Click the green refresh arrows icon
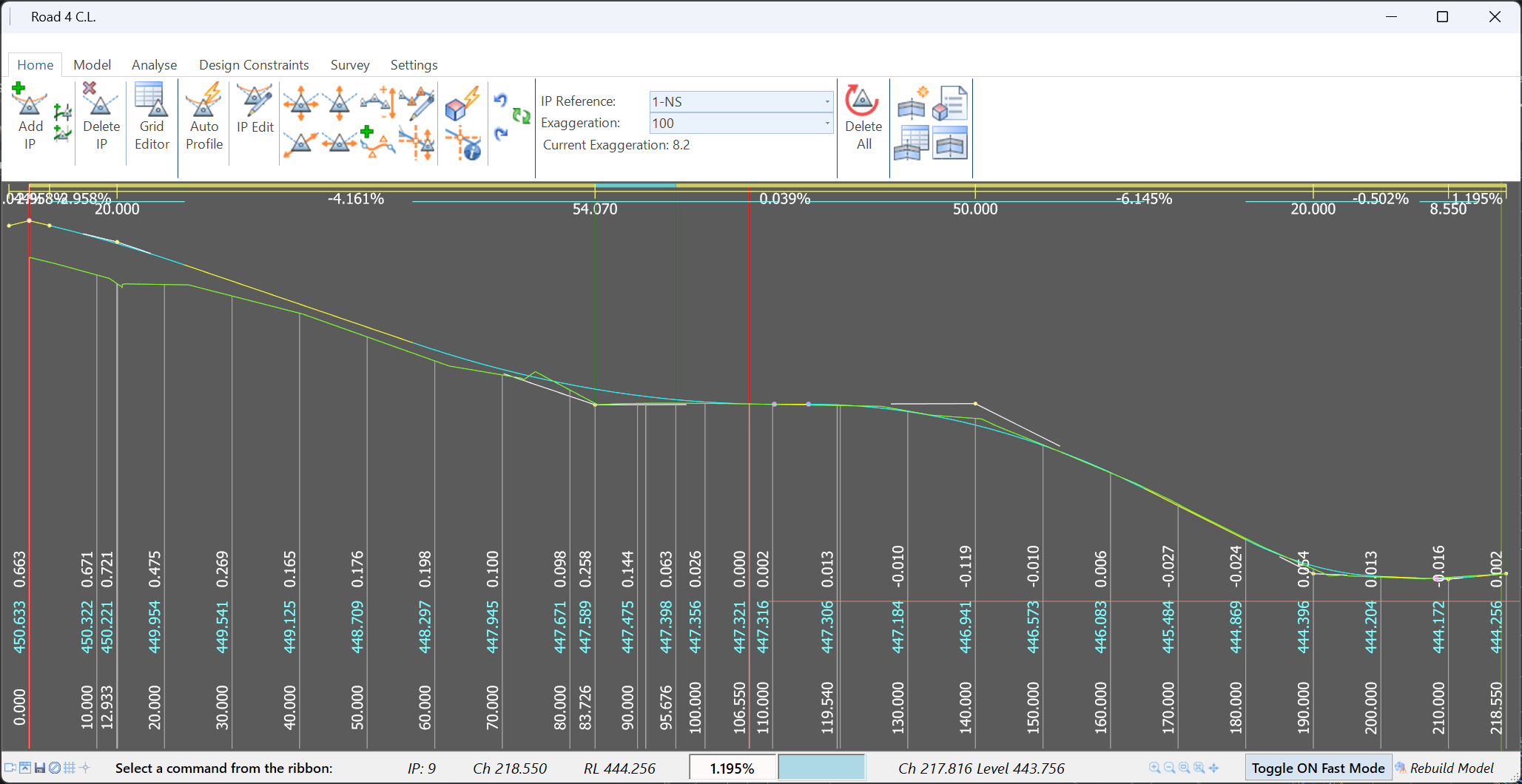1522x784 pixels. coord(520,117)
